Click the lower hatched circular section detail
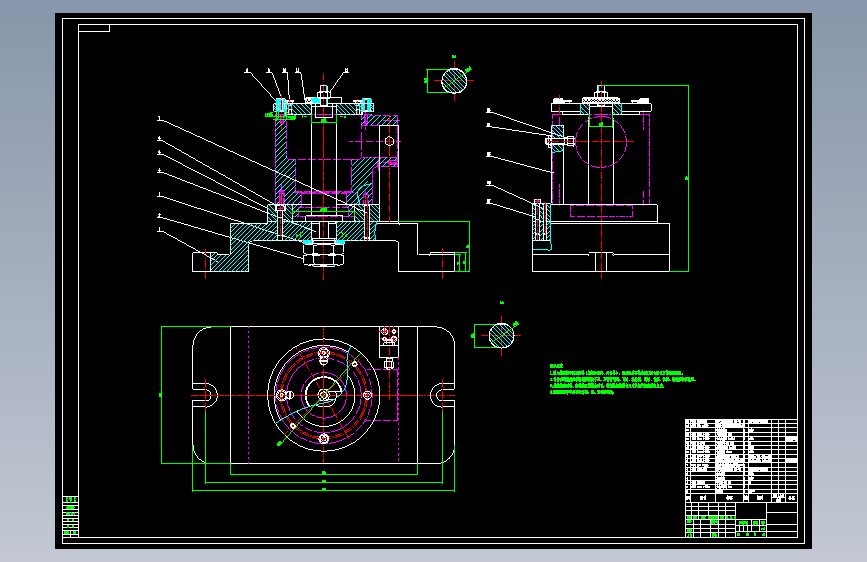 [x=501, y=335]
